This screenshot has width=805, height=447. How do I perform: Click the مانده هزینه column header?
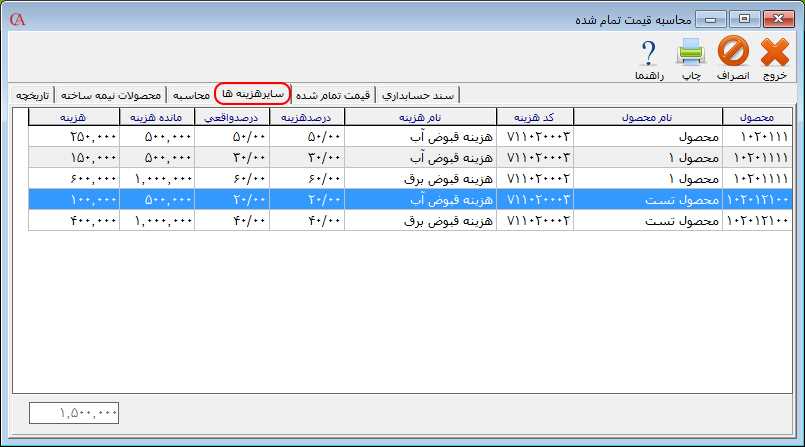(x=157, y=118)
